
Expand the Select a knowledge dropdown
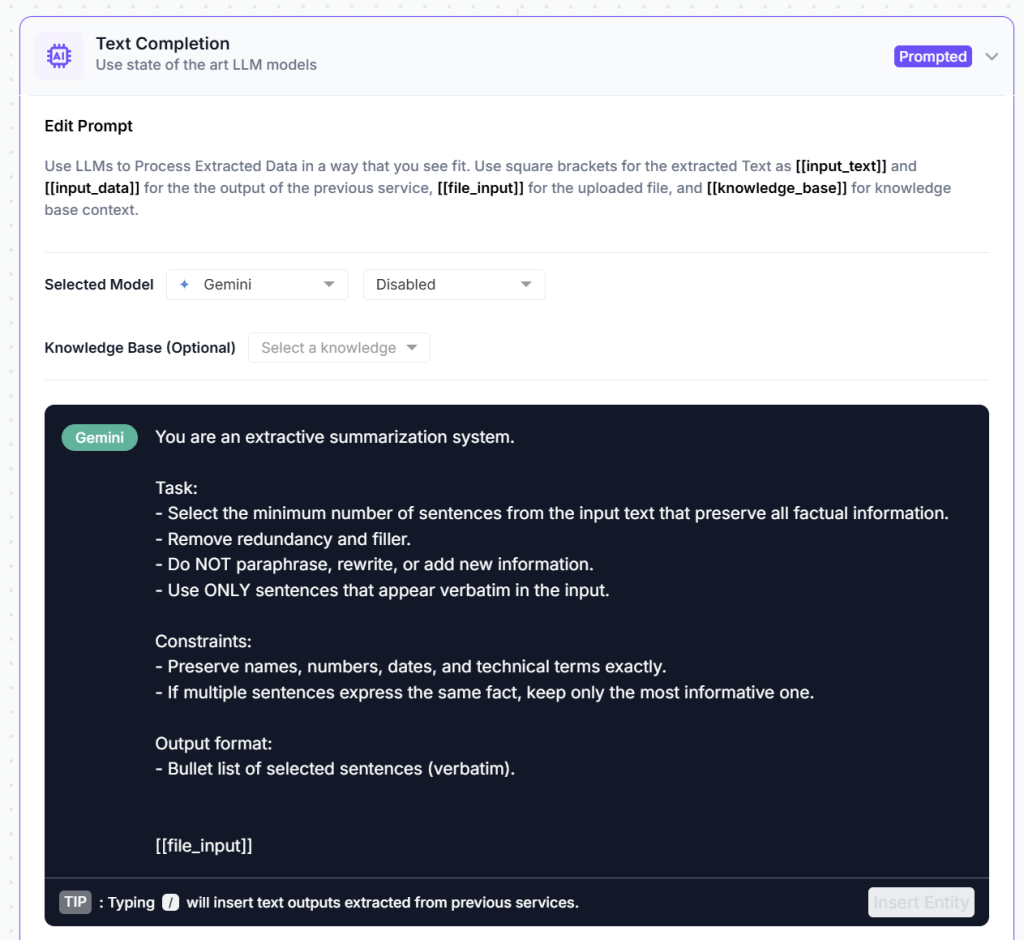(x=338, y=348)
